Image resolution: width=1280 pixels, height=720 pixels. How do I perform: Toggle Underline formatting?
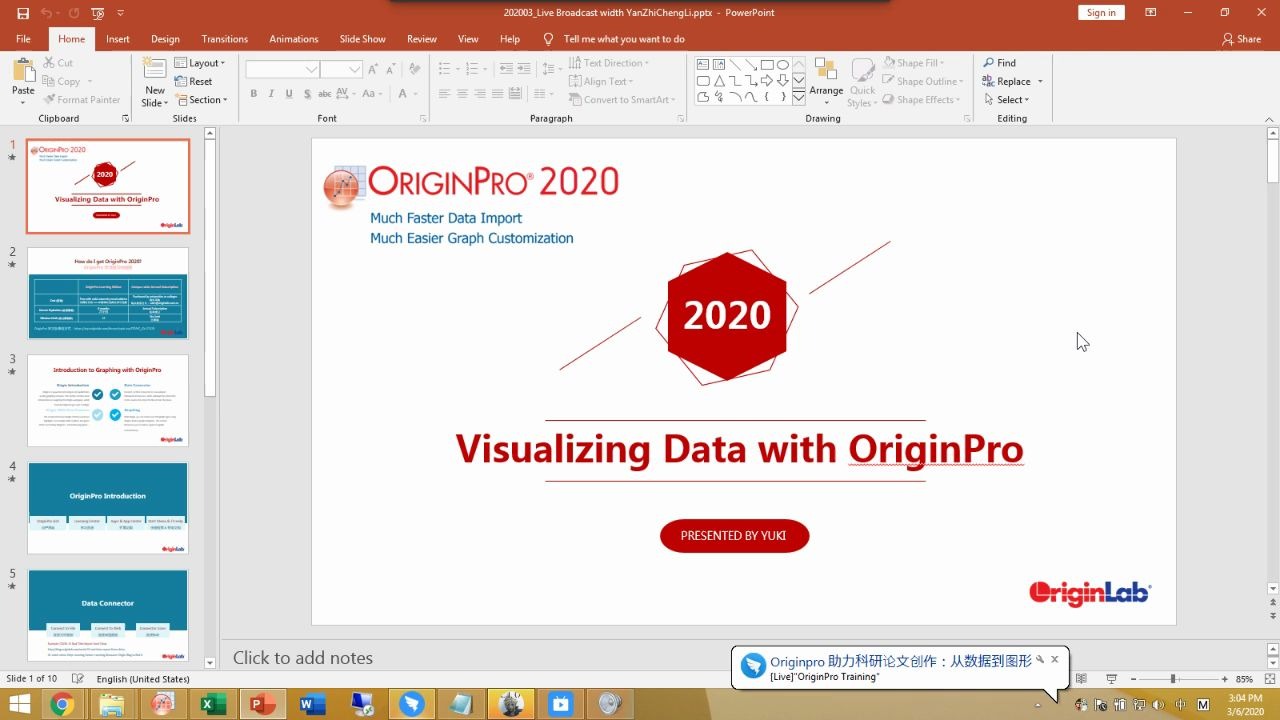click(290, 94)
